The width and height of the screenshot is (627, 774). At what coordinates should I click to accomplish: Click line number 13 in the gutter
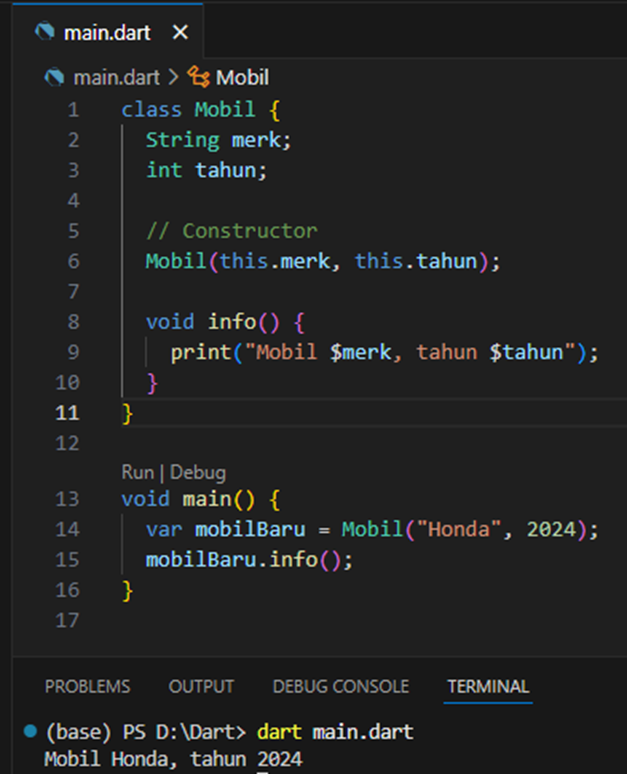(67, 499)
